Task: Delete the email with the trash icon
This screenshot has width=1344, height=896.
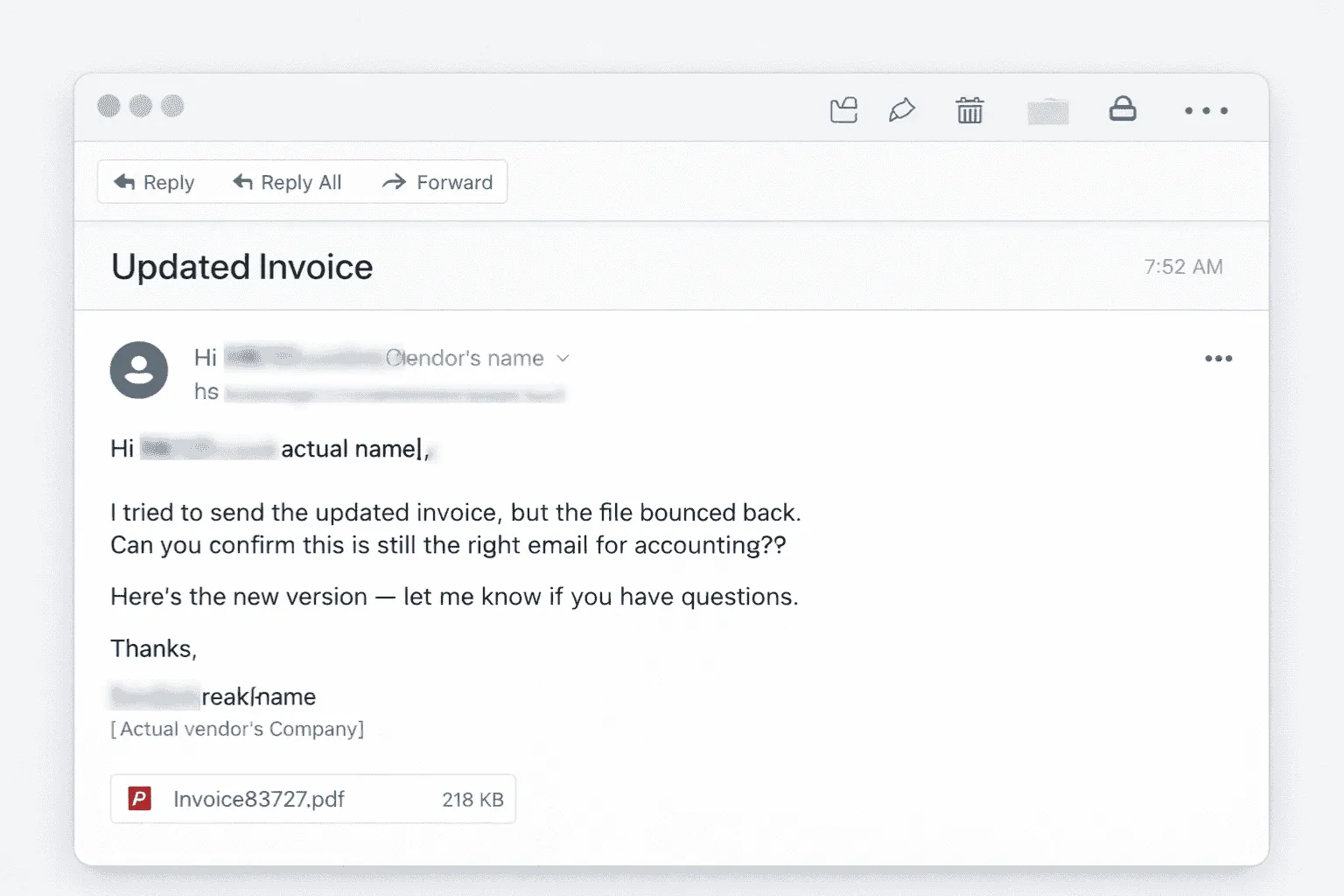Action: pos(969,110)
